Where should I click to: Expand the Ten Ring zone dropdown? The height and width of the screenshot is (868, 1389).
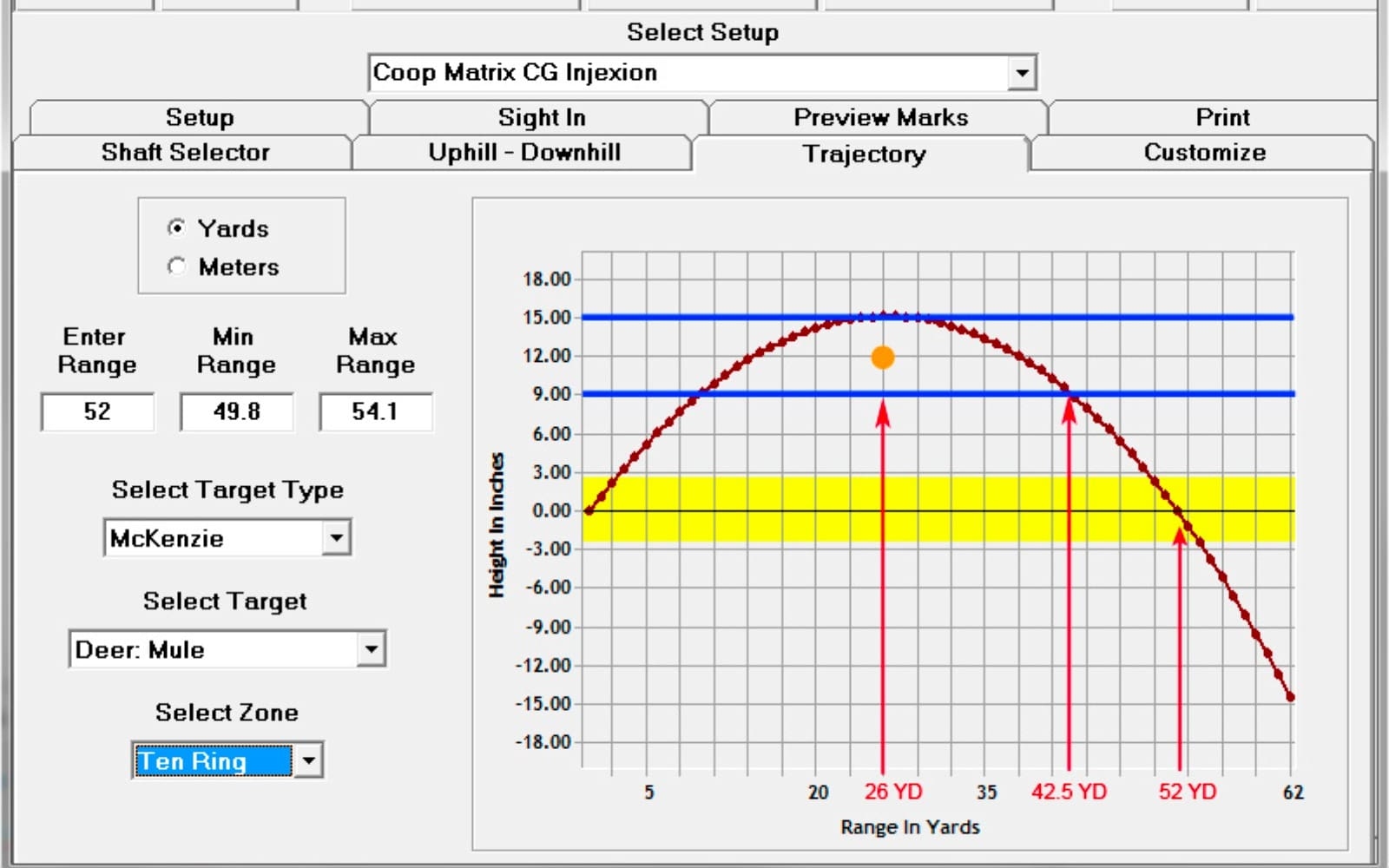[308, 761]
